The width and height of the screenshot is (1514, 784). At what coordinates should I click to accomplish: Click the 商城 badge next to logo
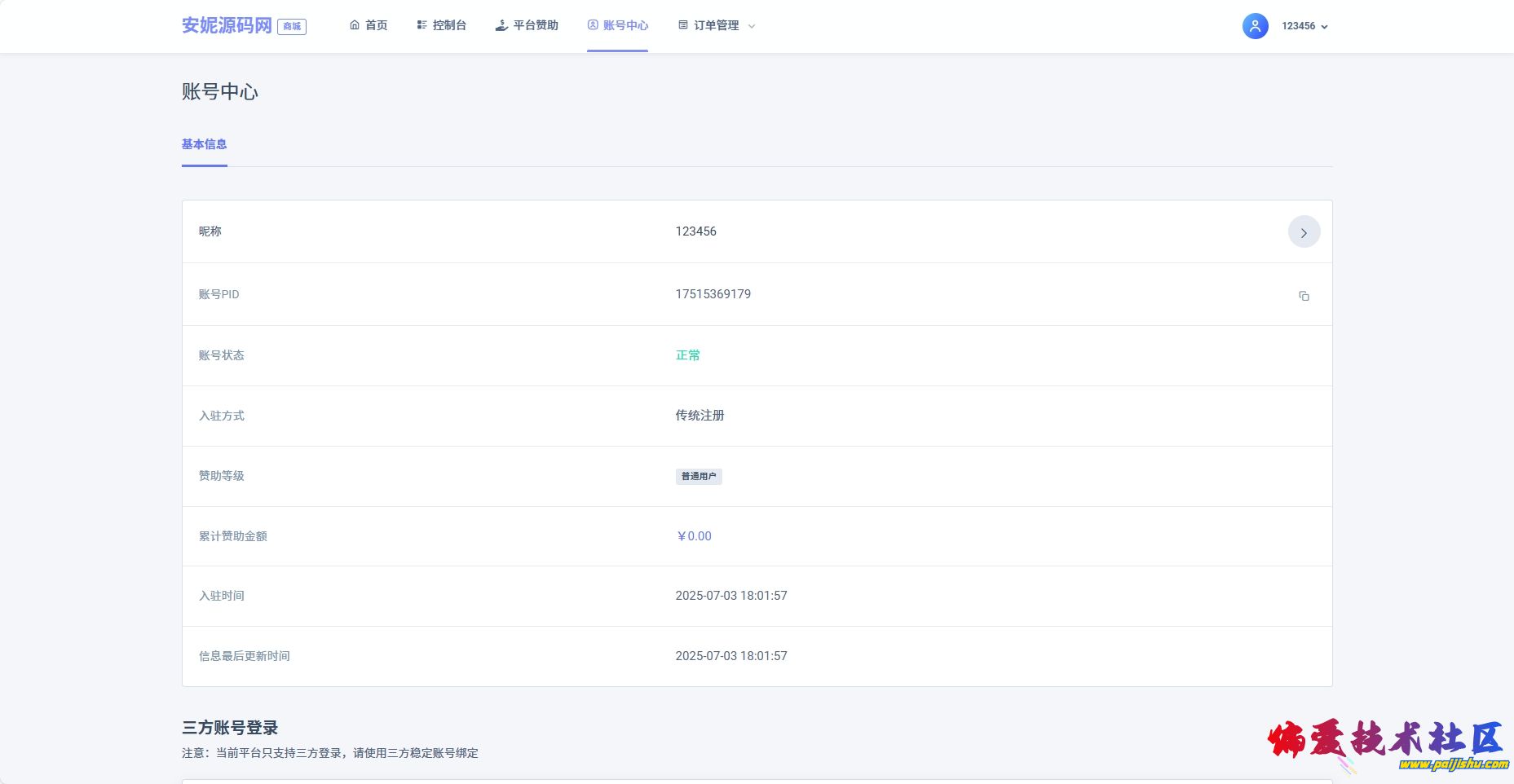pyautogui.click(x=292, y=27)
